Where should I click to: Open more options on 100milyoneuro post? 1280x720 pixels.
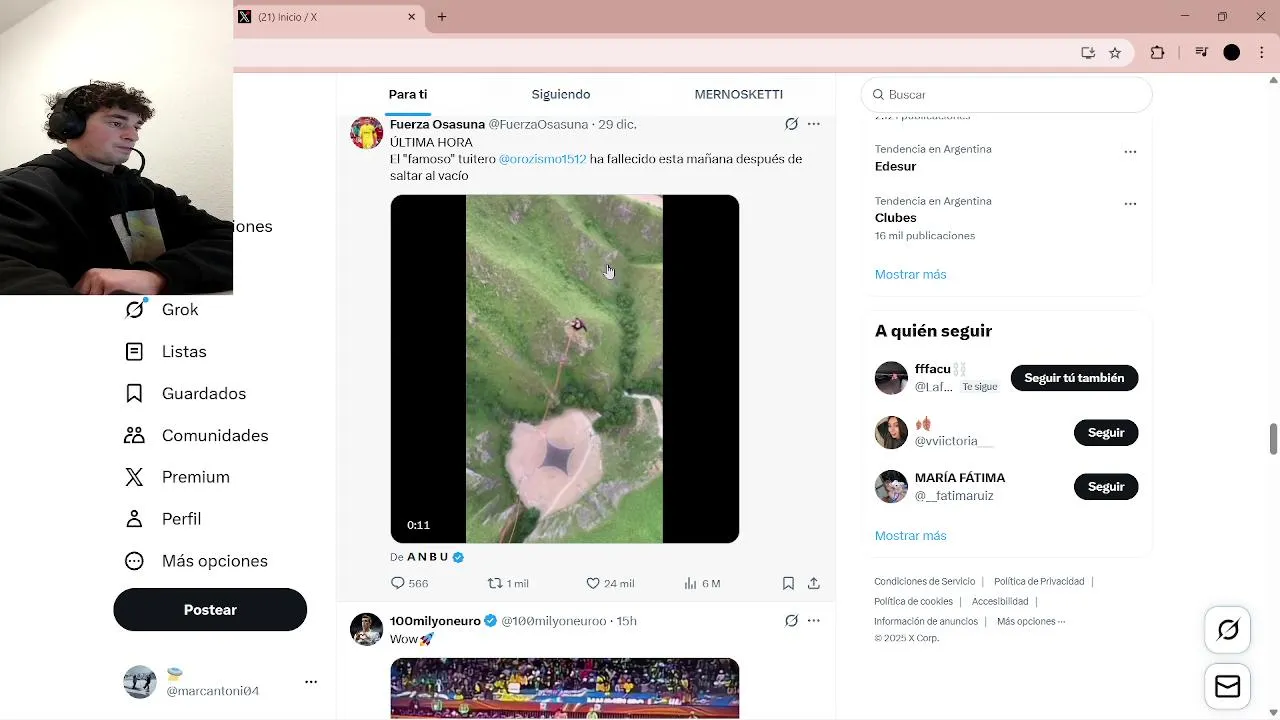(814, 621)
